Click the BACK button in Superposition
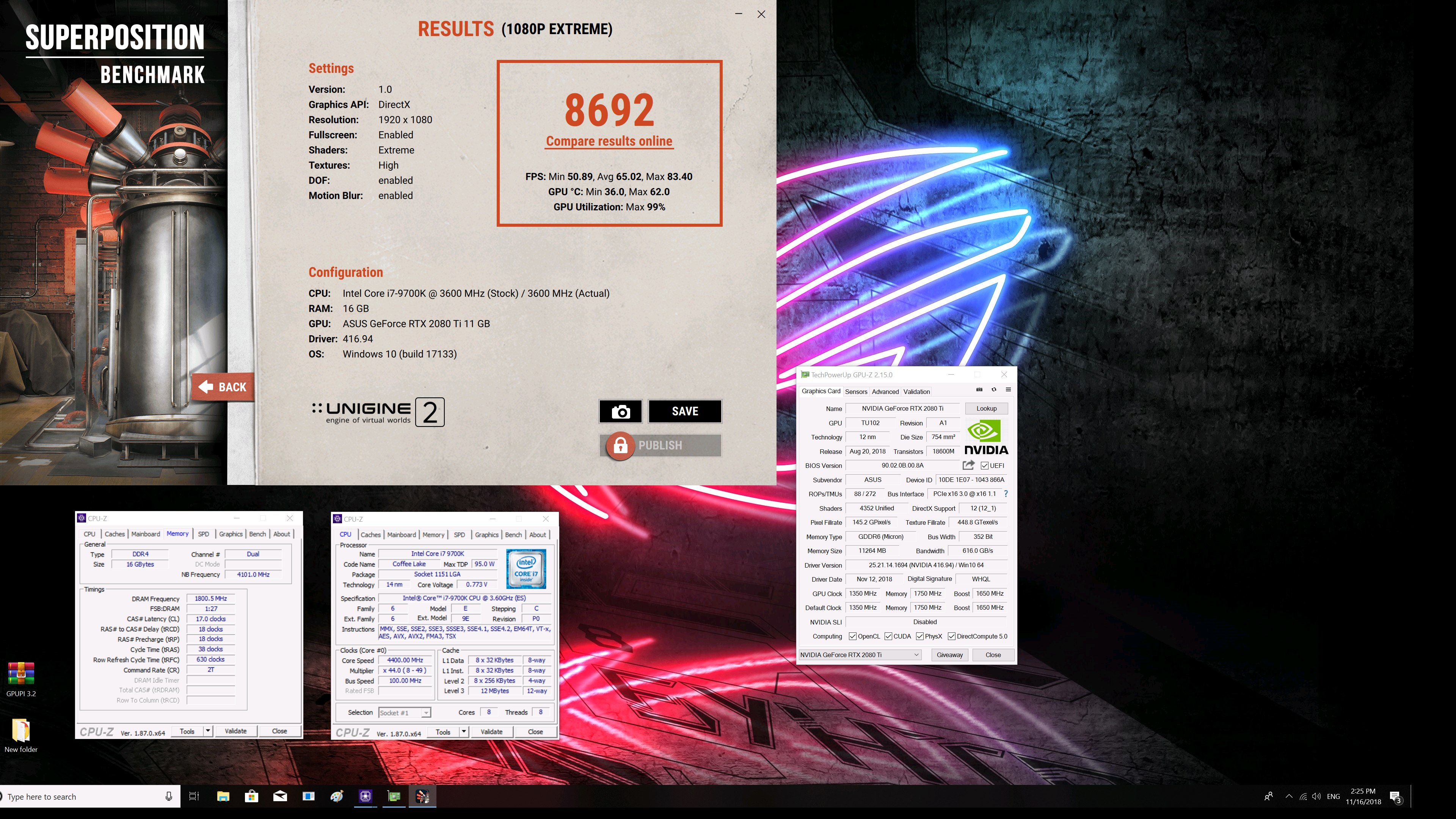This screenshot has width=1456, height=819. (x=223, y=387)
